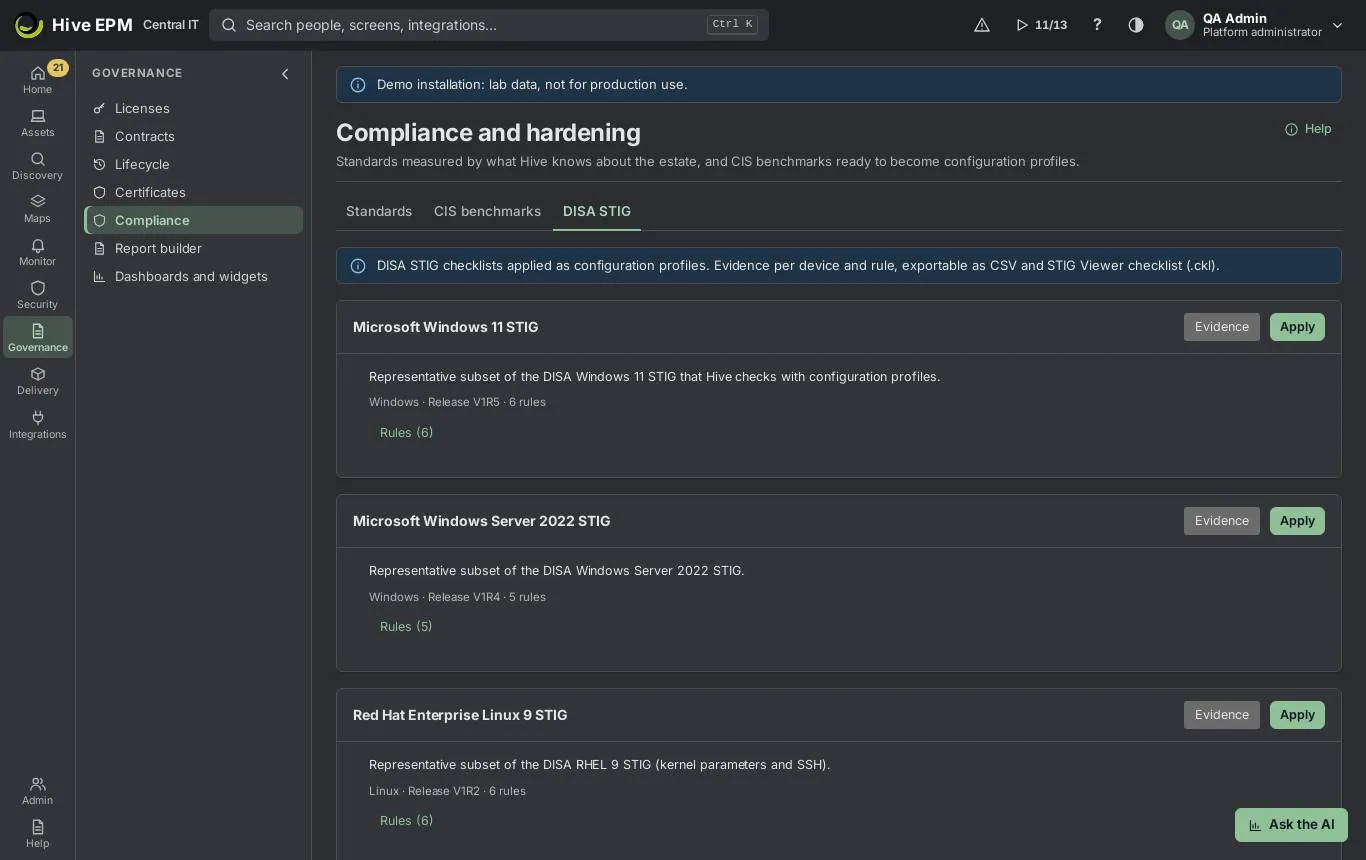Toggle the light/dark theme

pos(1136,25)
